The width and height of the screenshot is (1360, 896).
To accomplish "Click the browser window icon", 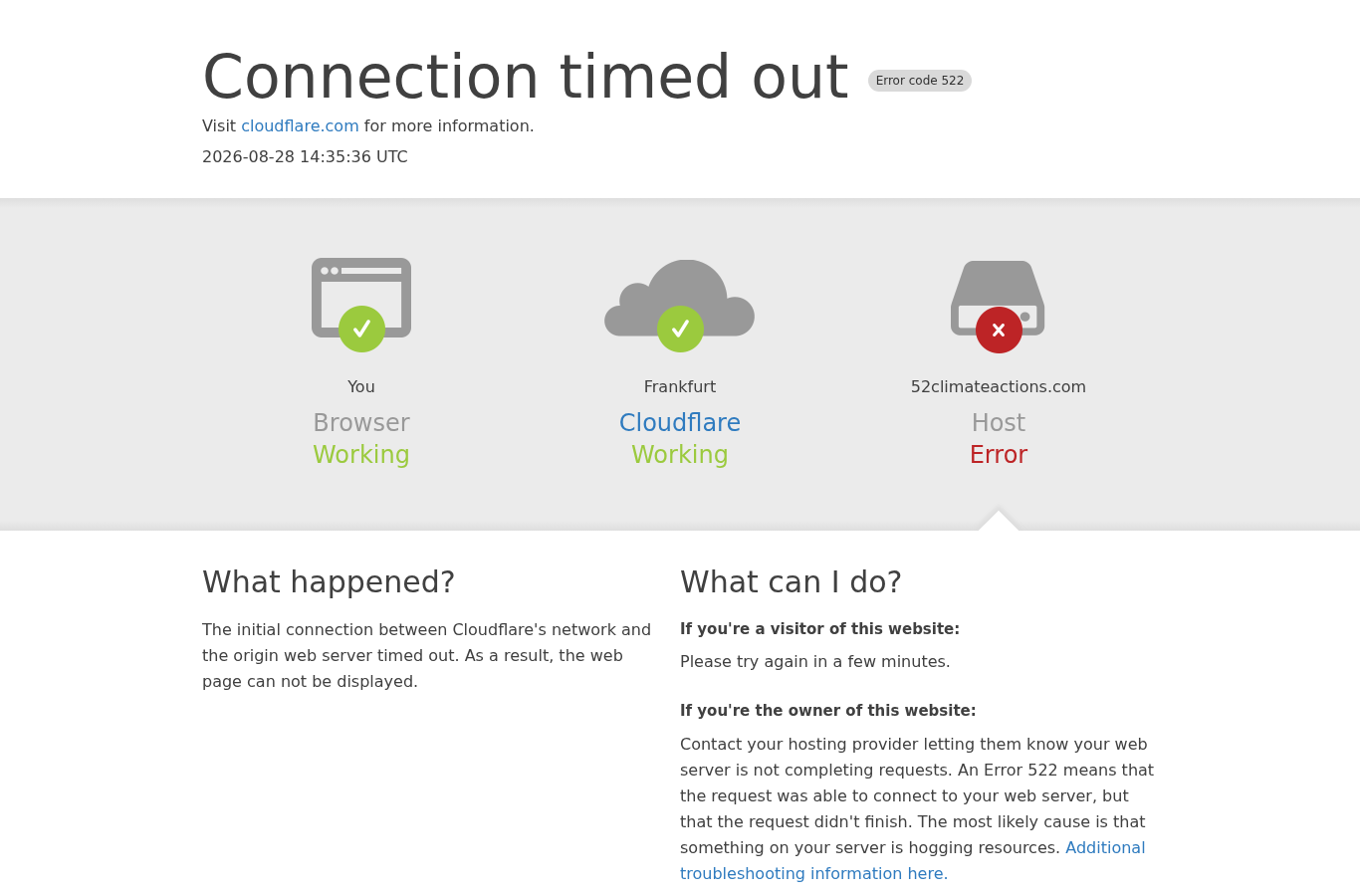I will click(361, 297).
